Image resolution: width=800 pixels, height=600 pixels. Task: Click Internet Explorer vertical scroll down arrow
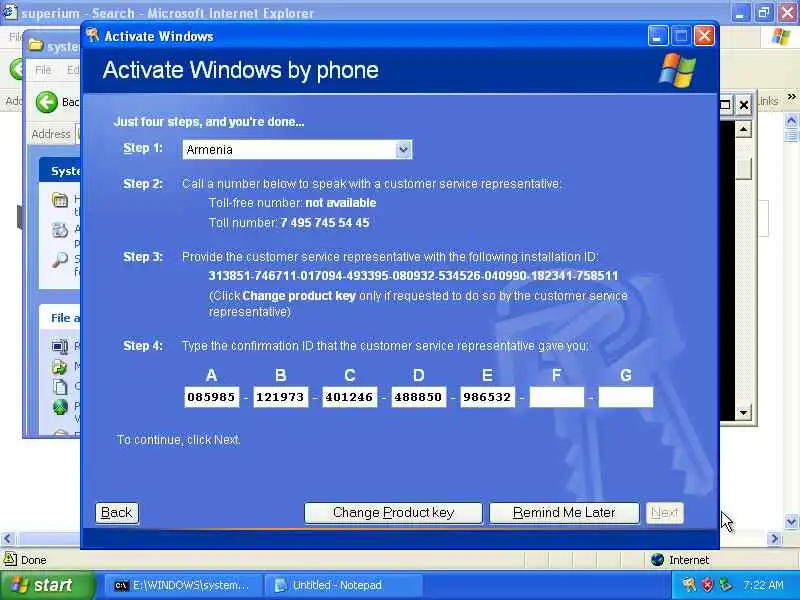pyautogui.click(x=791, y=521)
